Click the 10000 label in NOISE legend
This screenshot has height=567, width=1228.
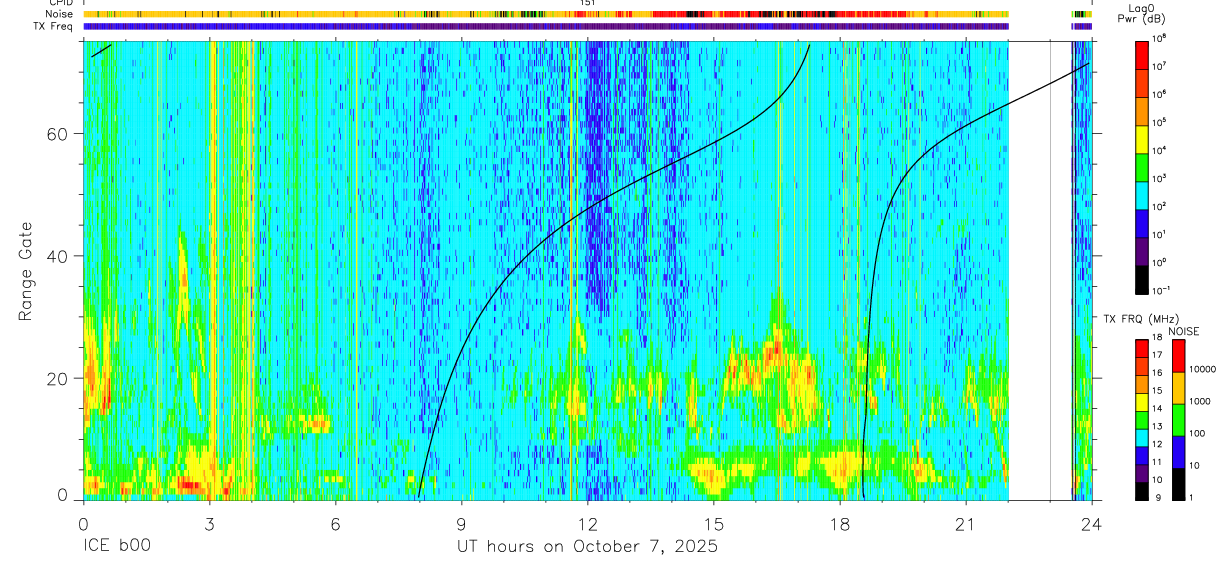click(1205, 369)
